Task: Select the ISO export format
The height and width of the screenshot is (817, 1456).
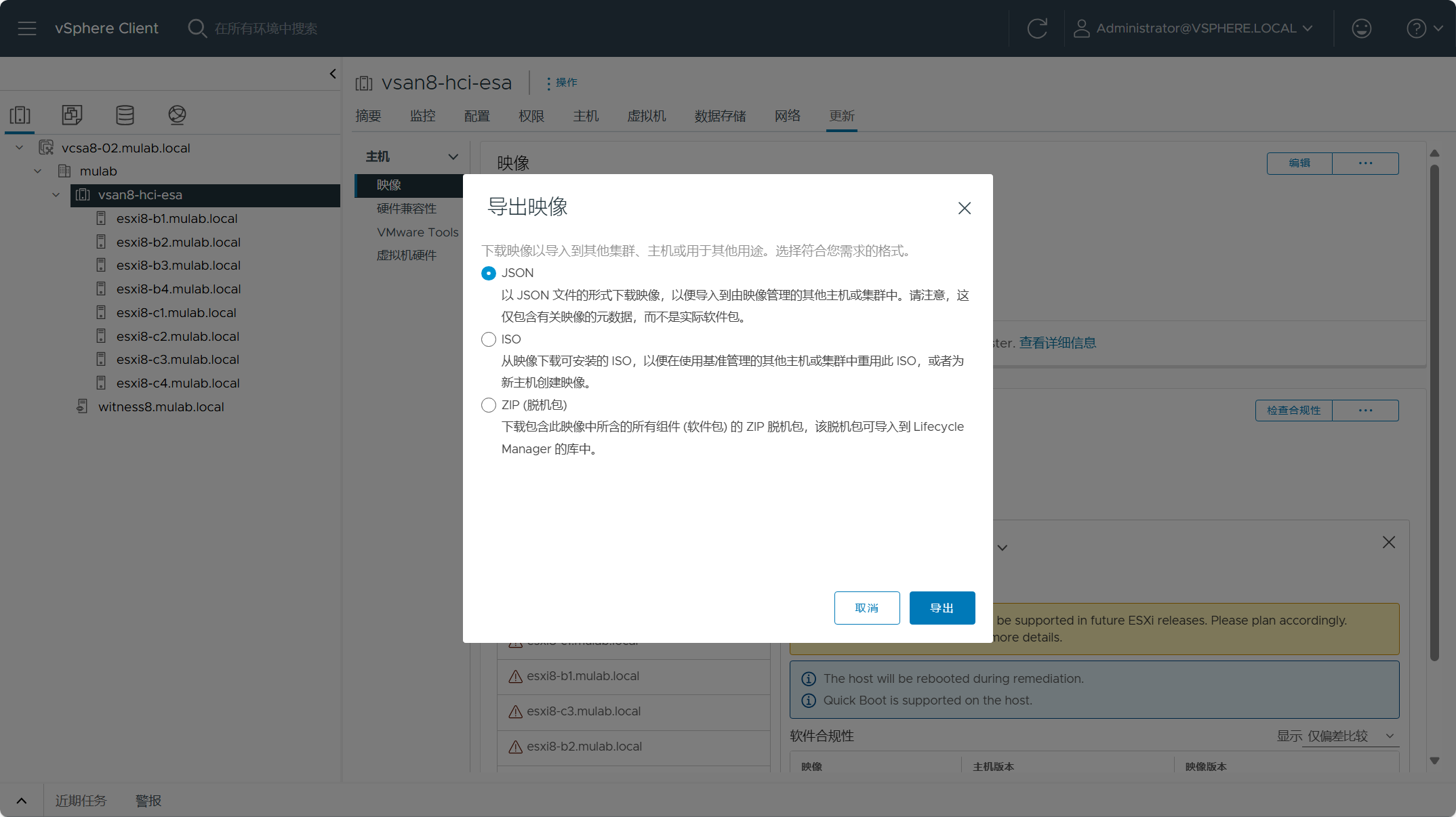Action: click(489, 339)
